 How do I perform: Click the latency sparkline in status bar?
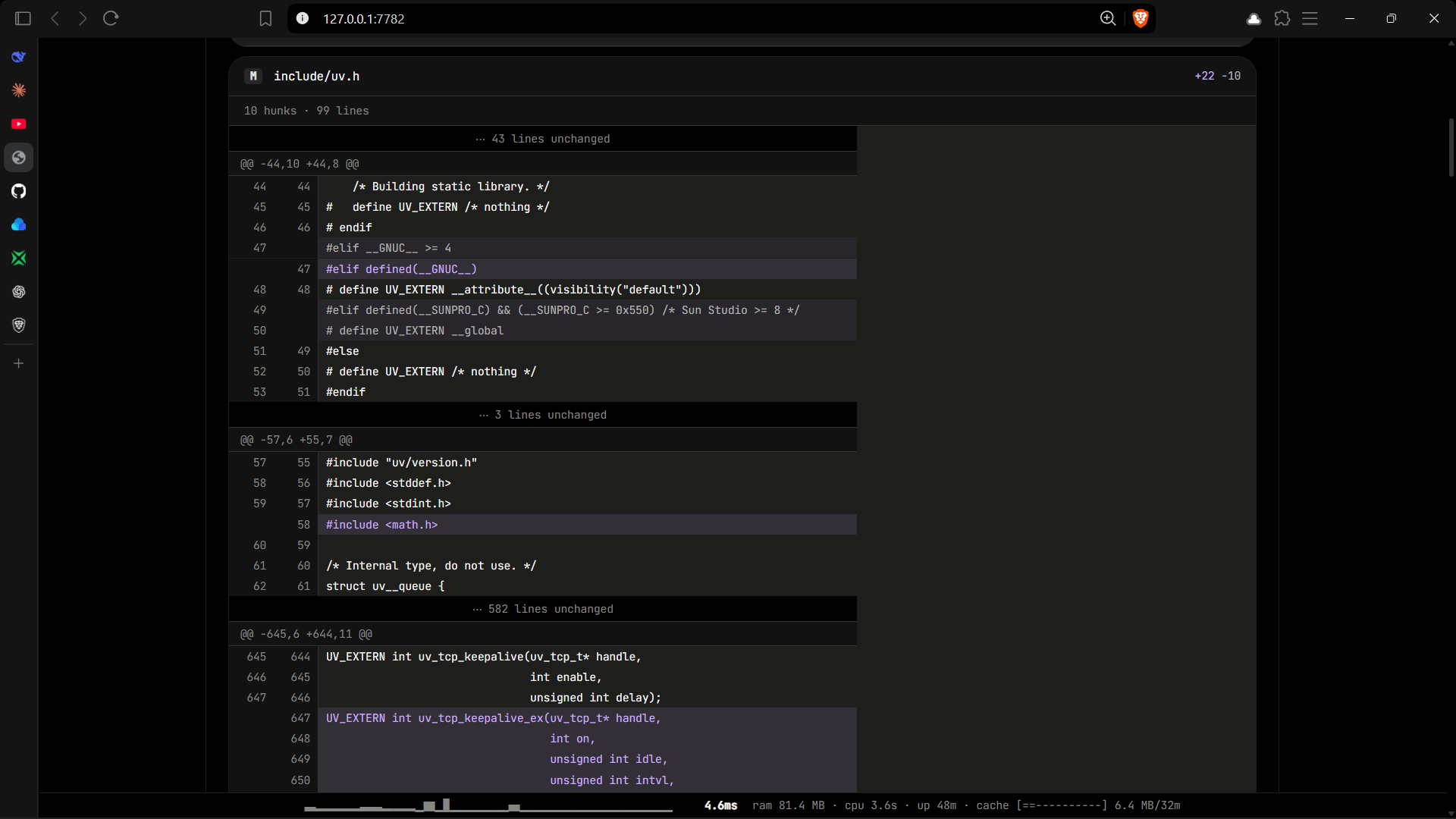pyautogui.click(x=488, y=805)
